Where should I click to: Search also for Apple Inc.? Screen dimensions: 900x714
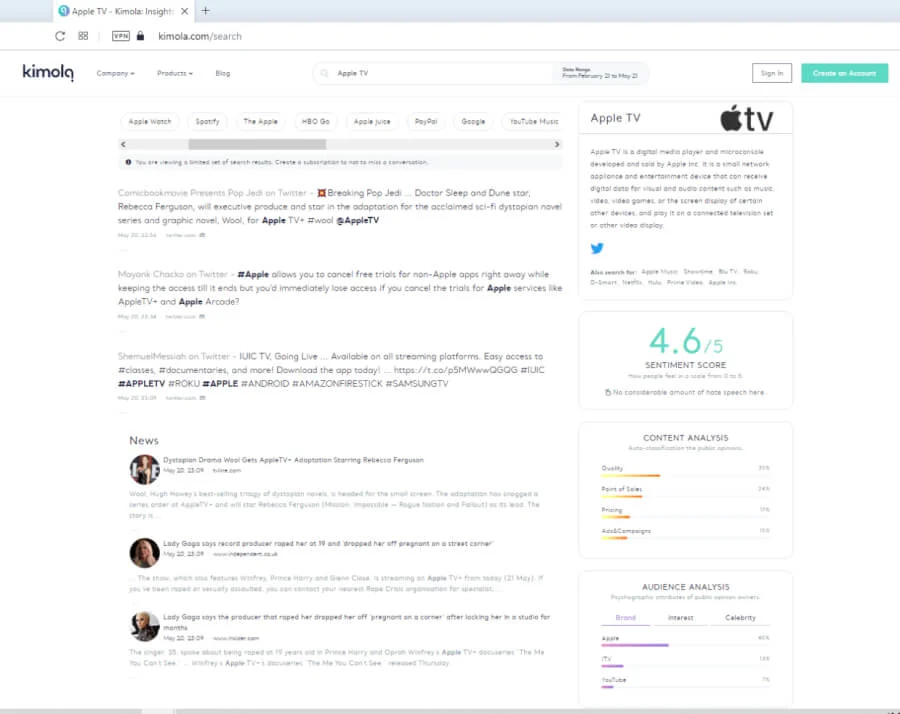(x=723, y=282)
